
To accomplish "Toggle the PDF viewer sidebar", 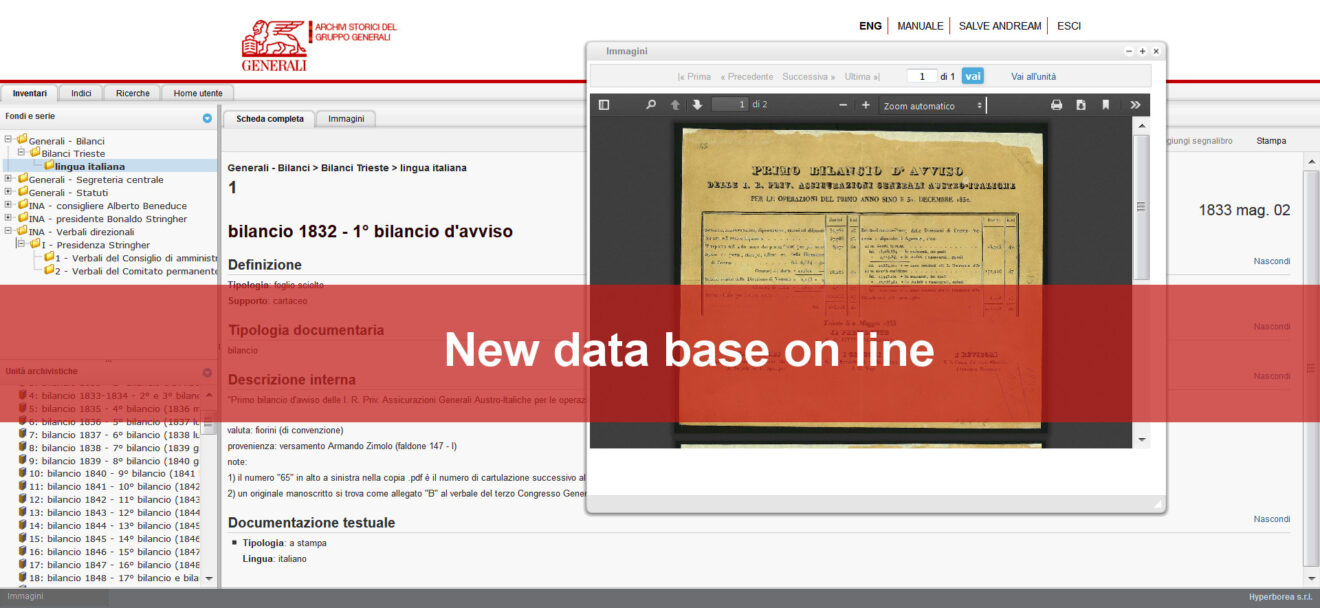I will pyautogui.click(x=604, y=105).
